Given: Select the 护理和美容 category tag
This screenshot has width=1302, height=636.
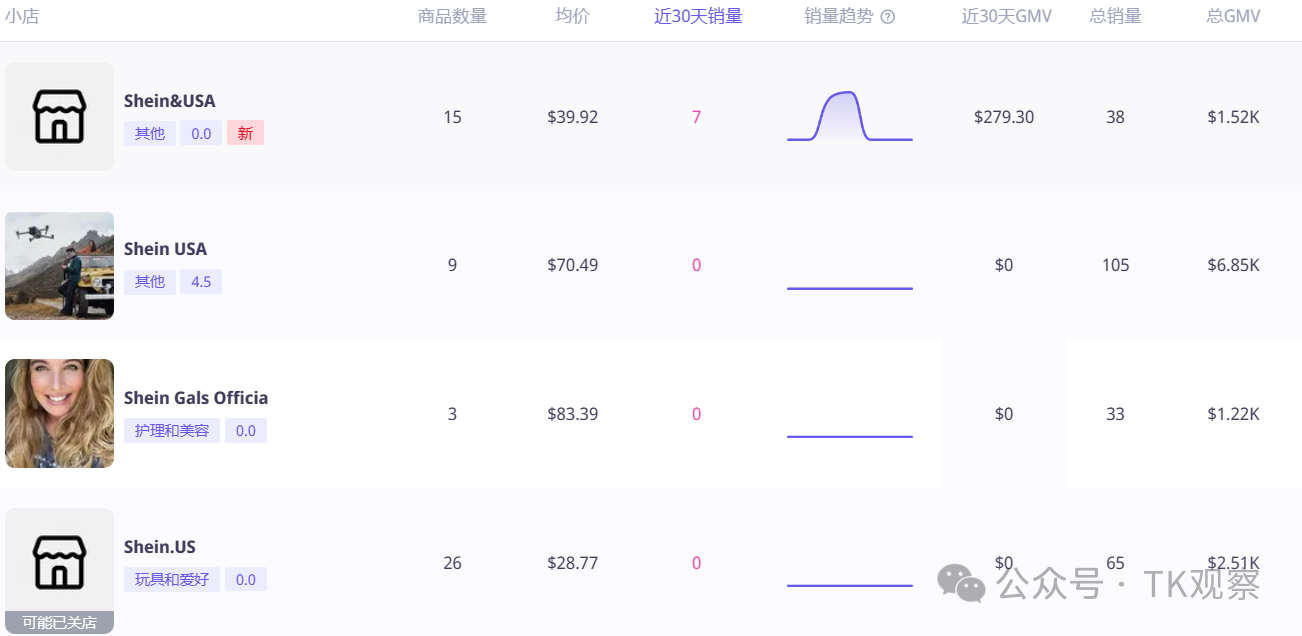Looking at the screenshot, I should click(172, 431).
